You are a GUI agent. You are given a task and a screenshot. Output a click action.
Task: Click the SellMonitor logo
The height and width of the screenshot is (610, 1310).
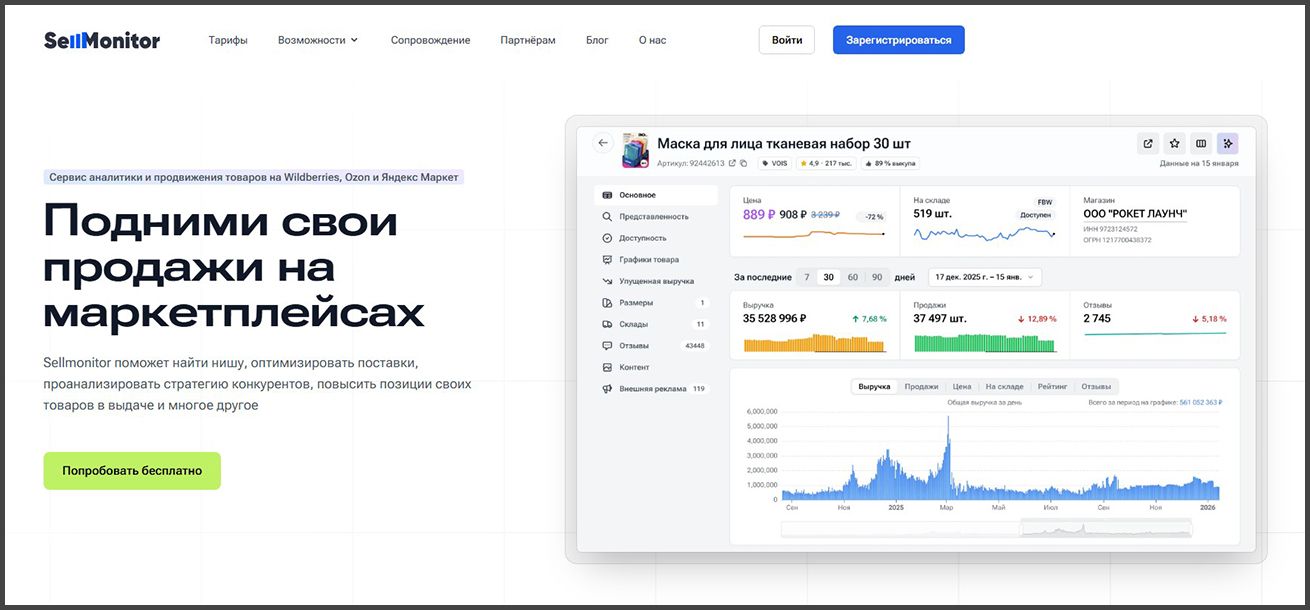click(102, 41)
